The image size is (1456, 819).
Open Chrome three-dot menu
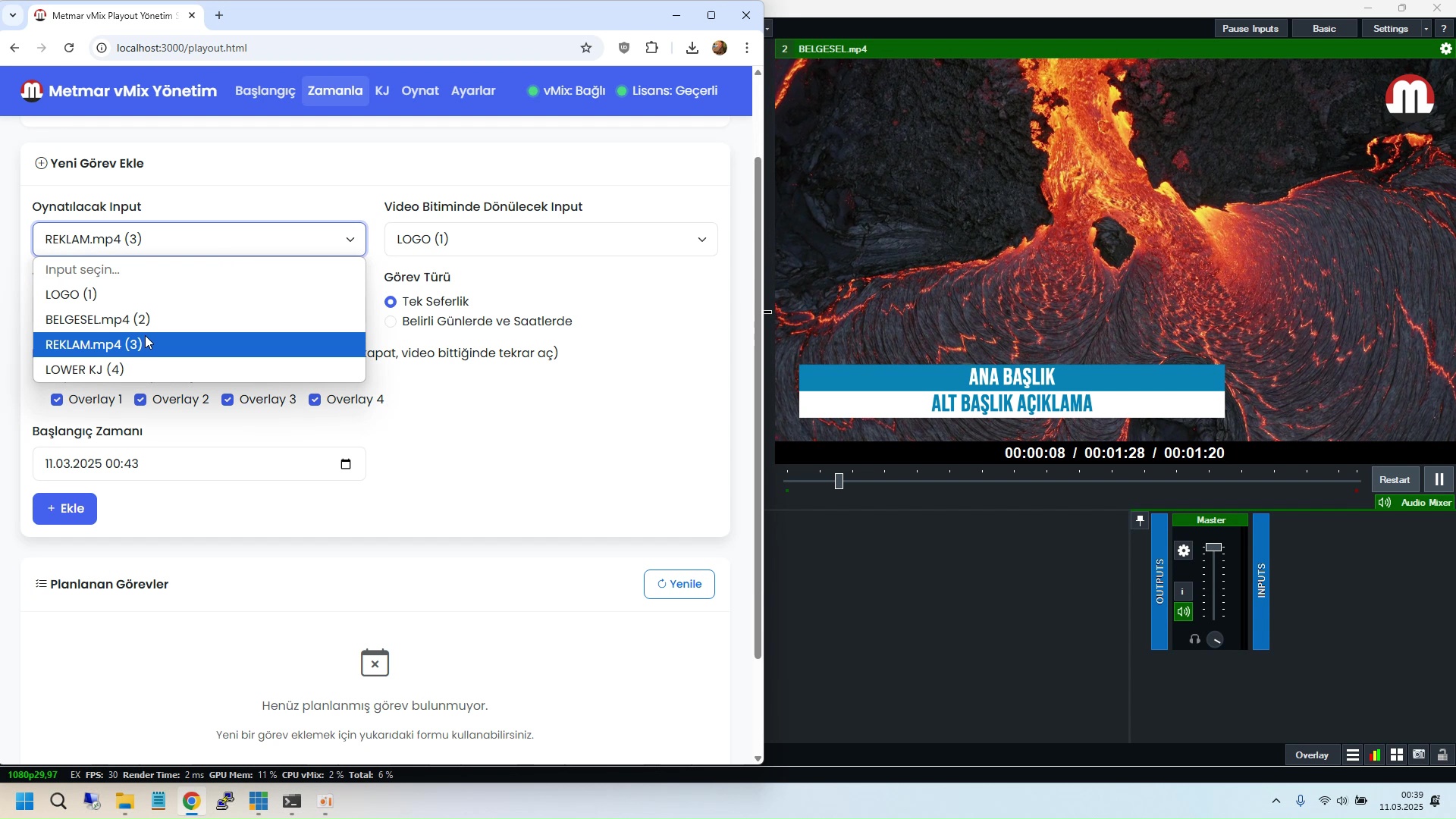click(748, 48)
